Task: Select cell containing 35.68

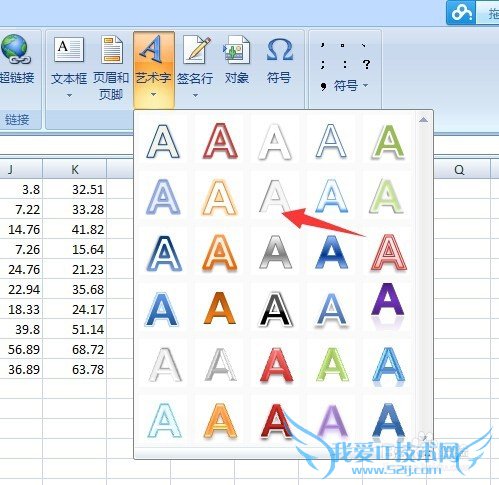Action: pyautogui.click(x=75, y=290)
